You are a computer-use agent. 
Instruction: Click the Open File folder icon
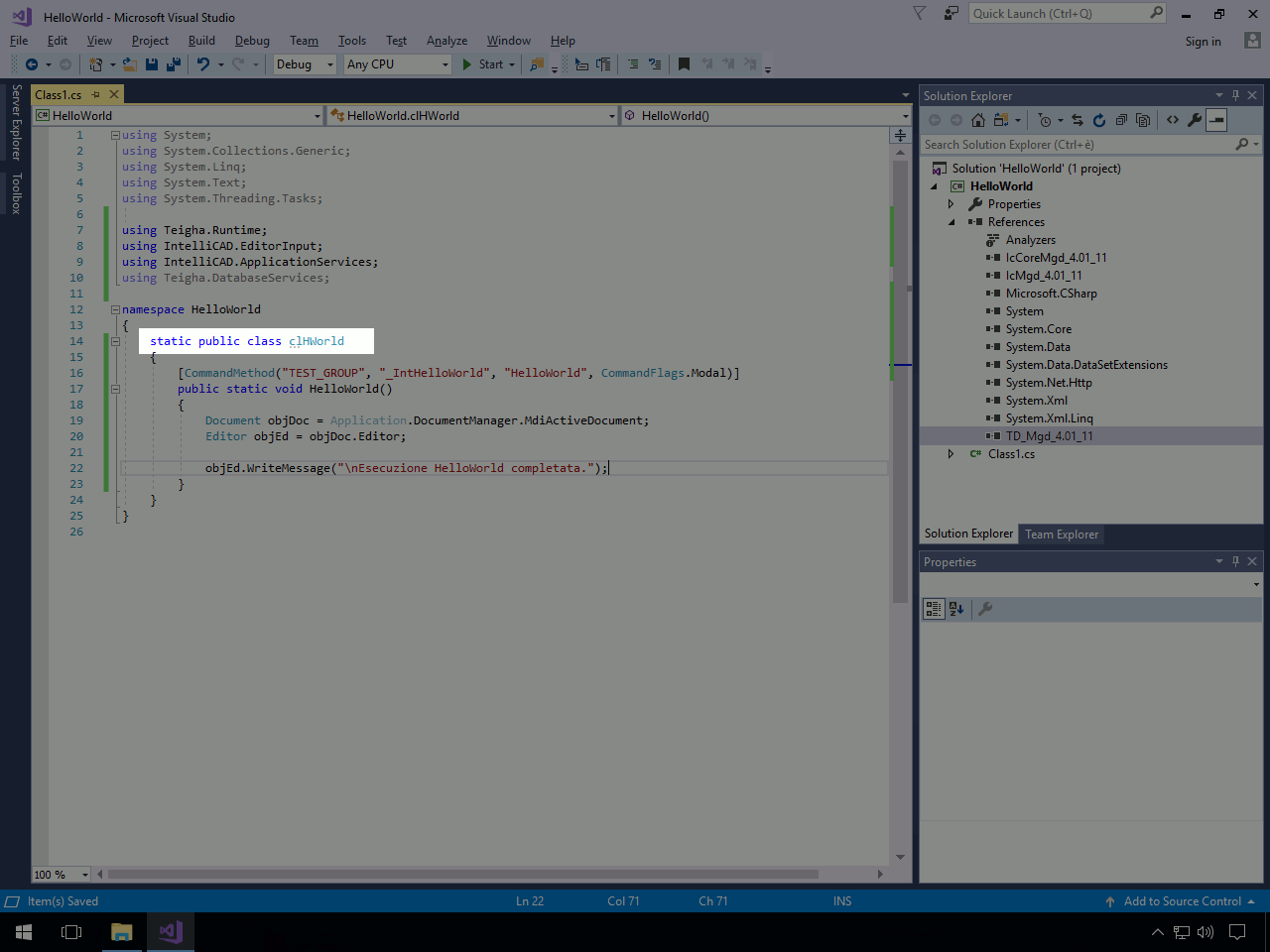point(130,64)
